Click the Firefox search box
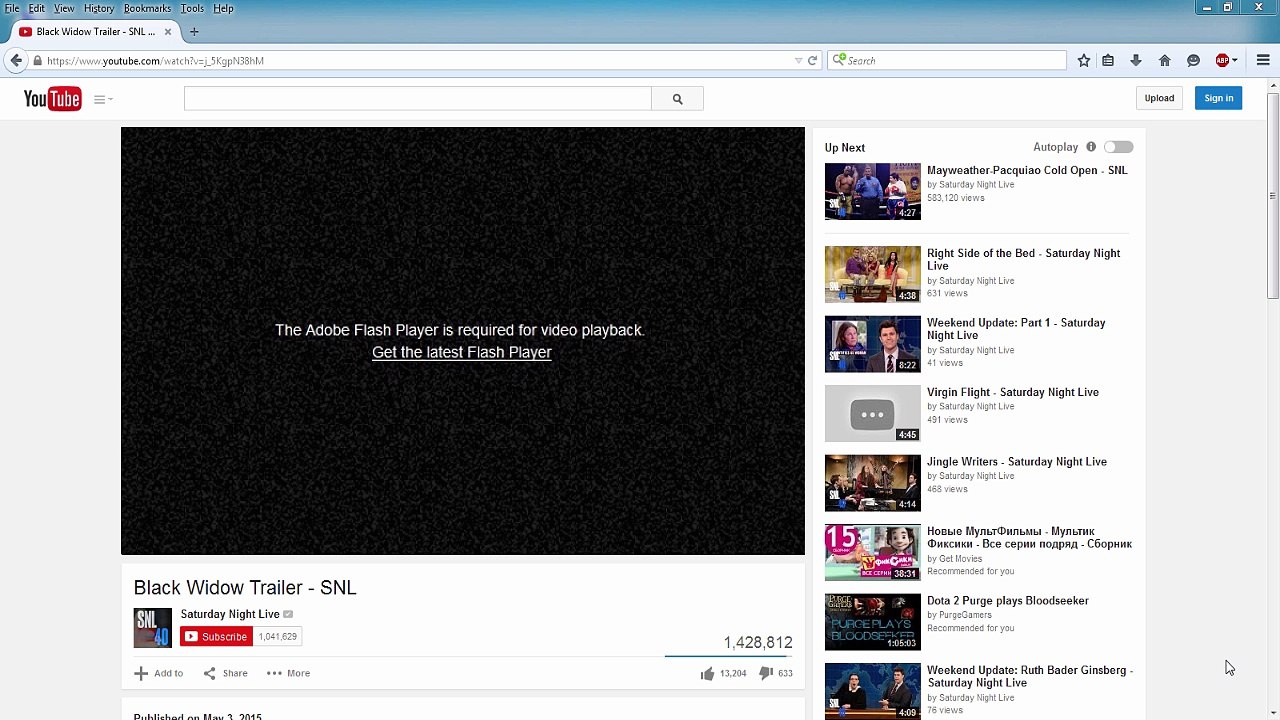This screenshot has width=1280, height=720. point(947,61)
